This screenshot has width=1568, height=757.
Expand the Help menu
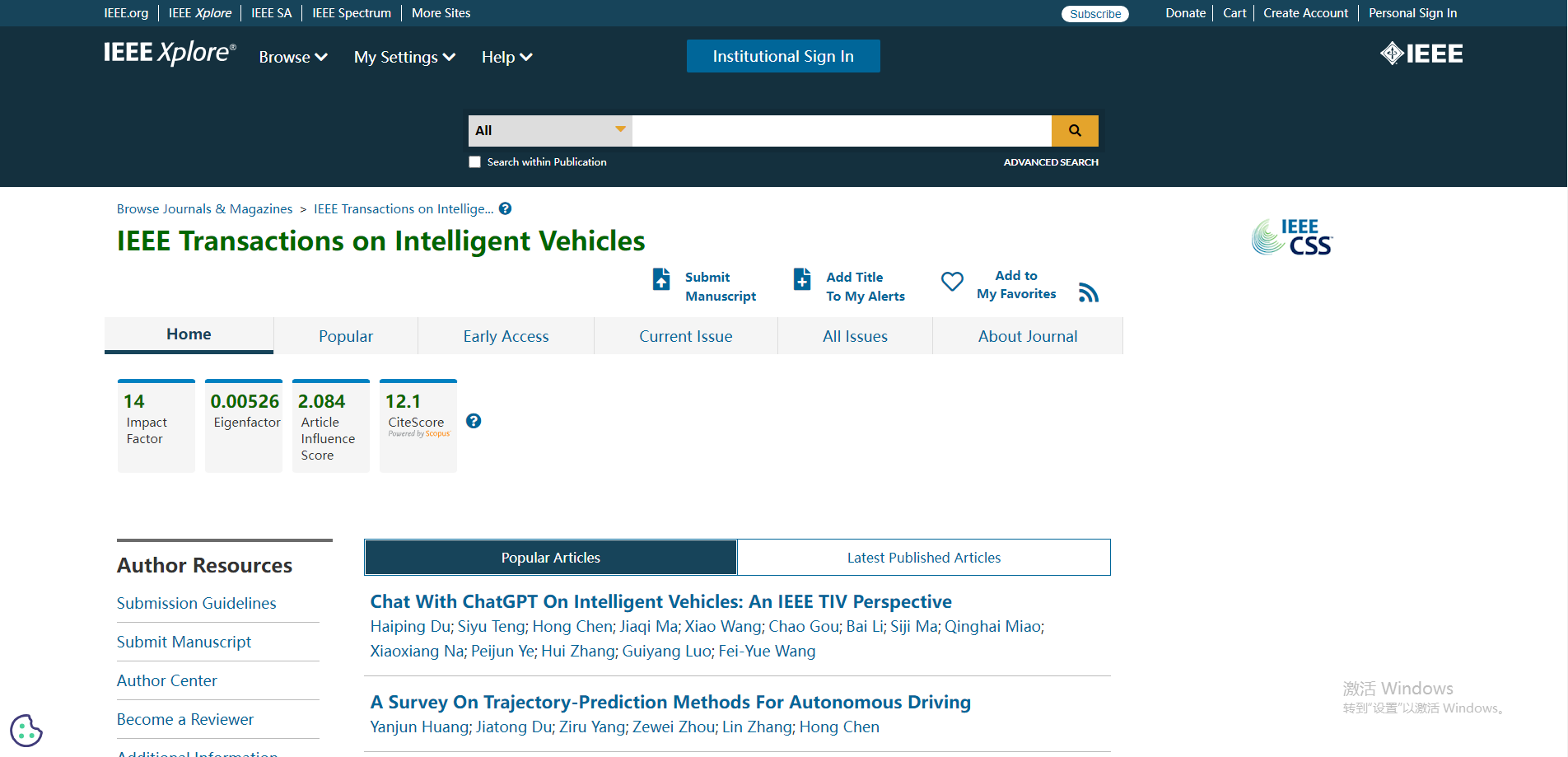[x=506, y=57]
